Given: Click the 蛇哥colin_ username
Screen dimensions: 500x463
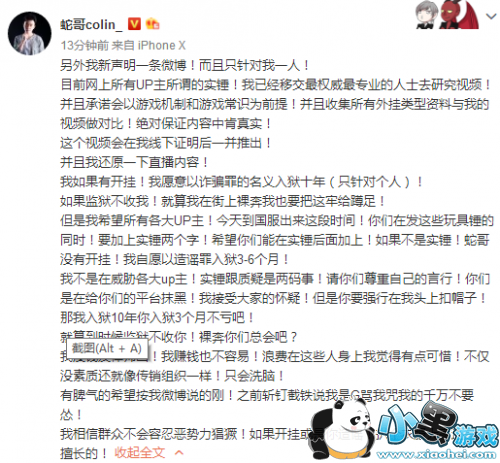Looking at the screenshot, I should click(x=91, y=25).
